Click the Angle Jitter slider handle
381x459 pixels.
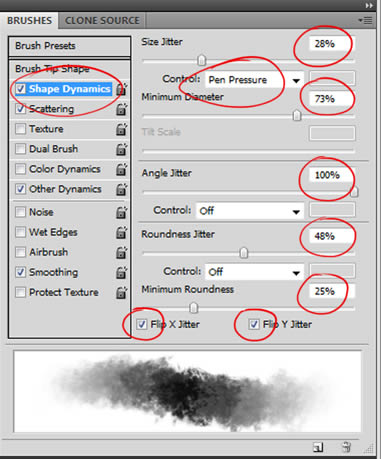(x=354, y=192)
